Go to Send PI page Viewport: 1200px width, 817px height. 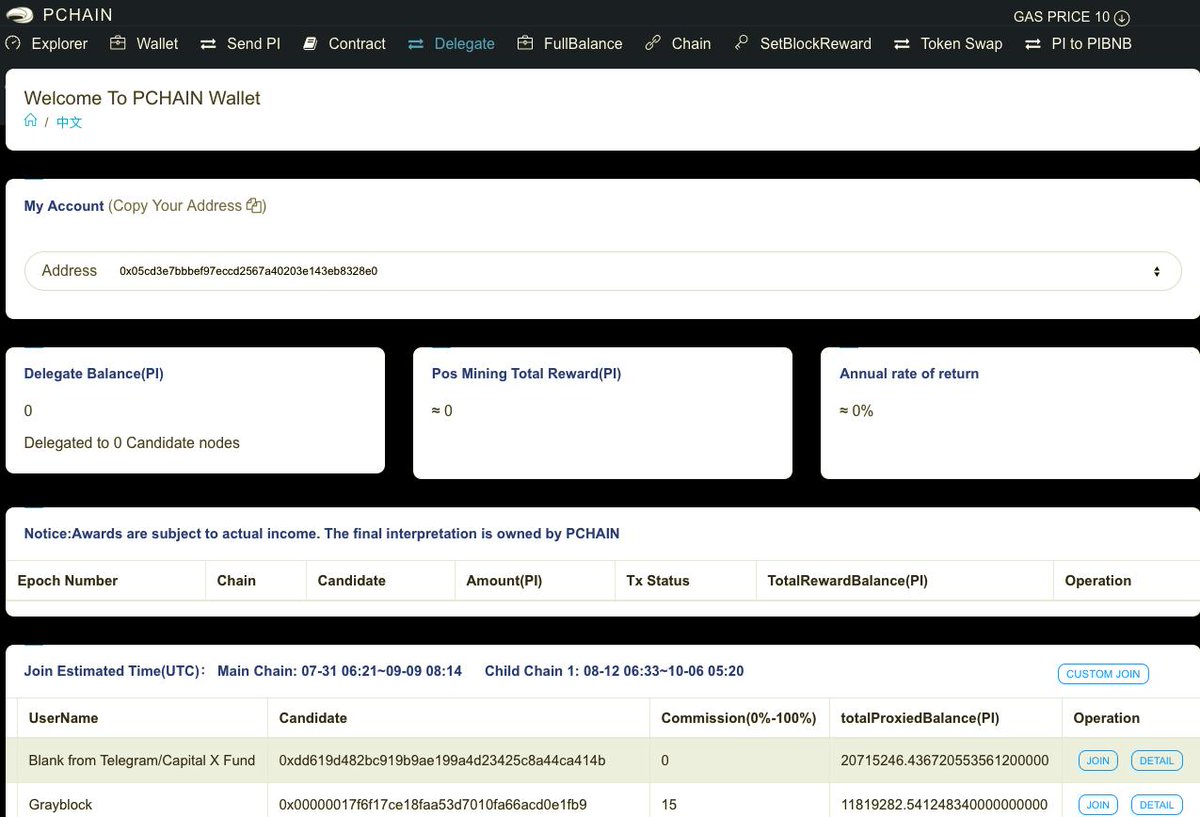(x=253, y=44)
